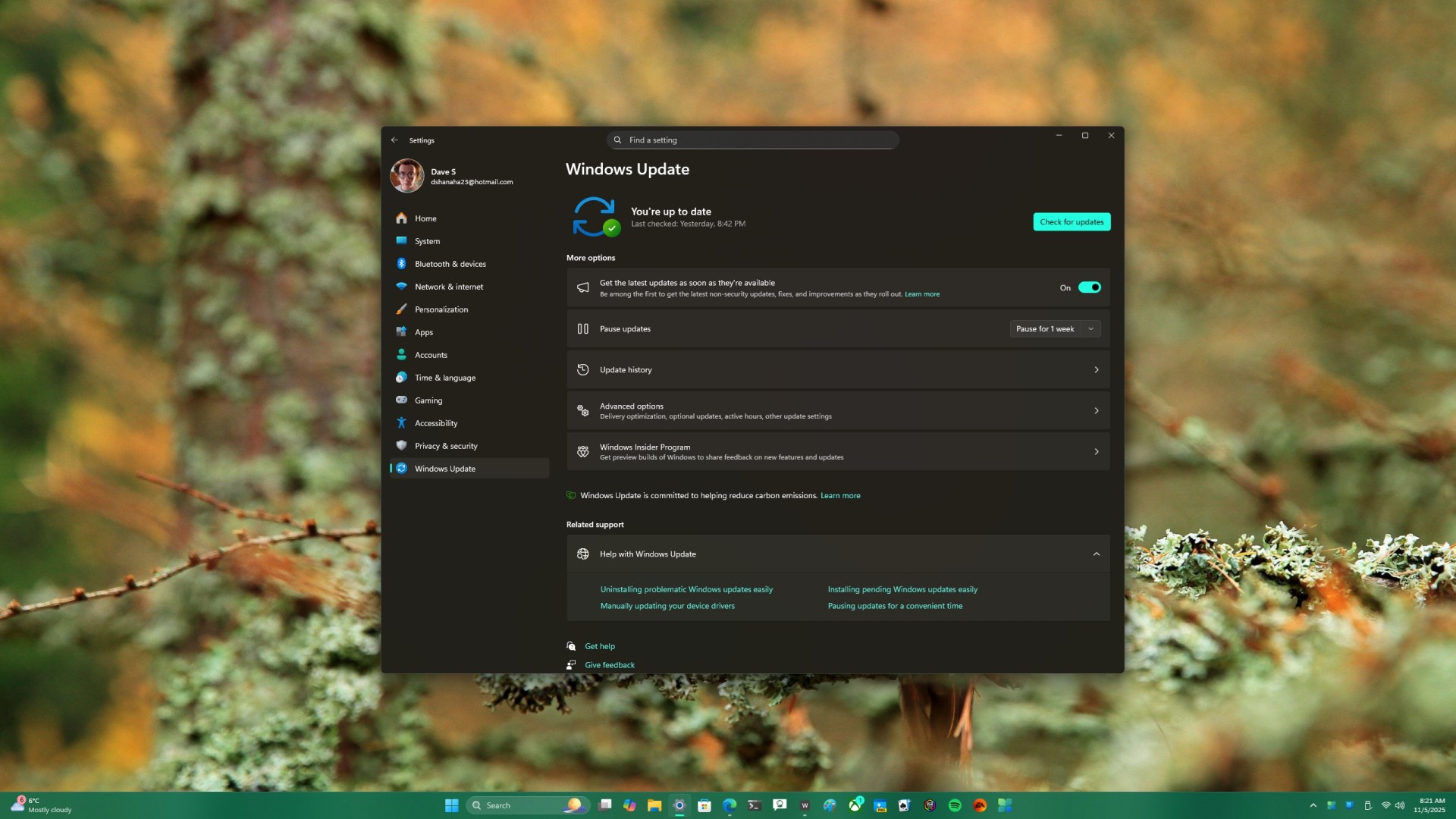Click Learn more about carbon emissions
Viewport: 1456px width, 819px height.
point(840,496)
